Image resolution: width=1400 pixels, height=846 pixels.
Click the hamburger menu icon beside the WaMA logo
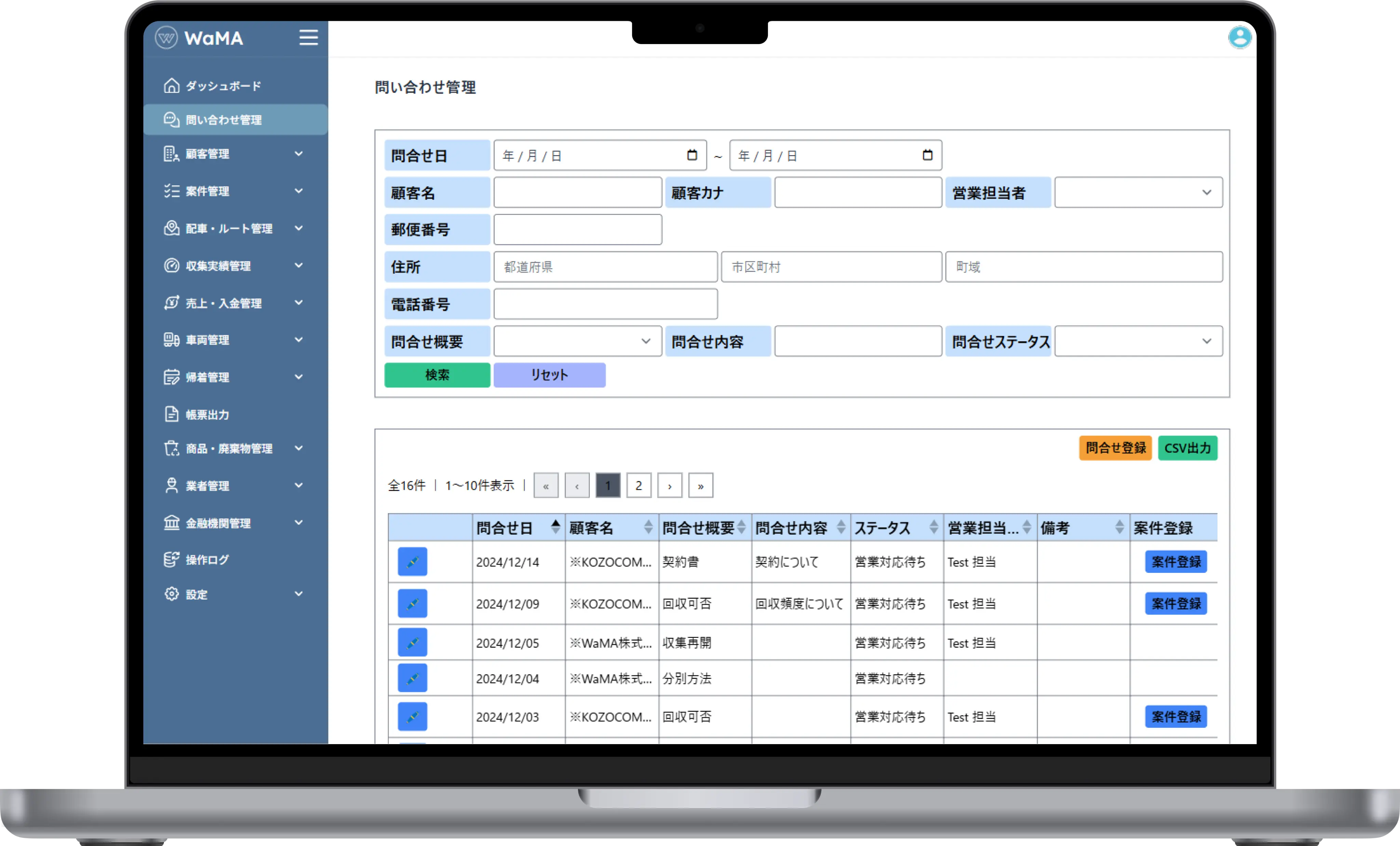click(x=309, y=38)
